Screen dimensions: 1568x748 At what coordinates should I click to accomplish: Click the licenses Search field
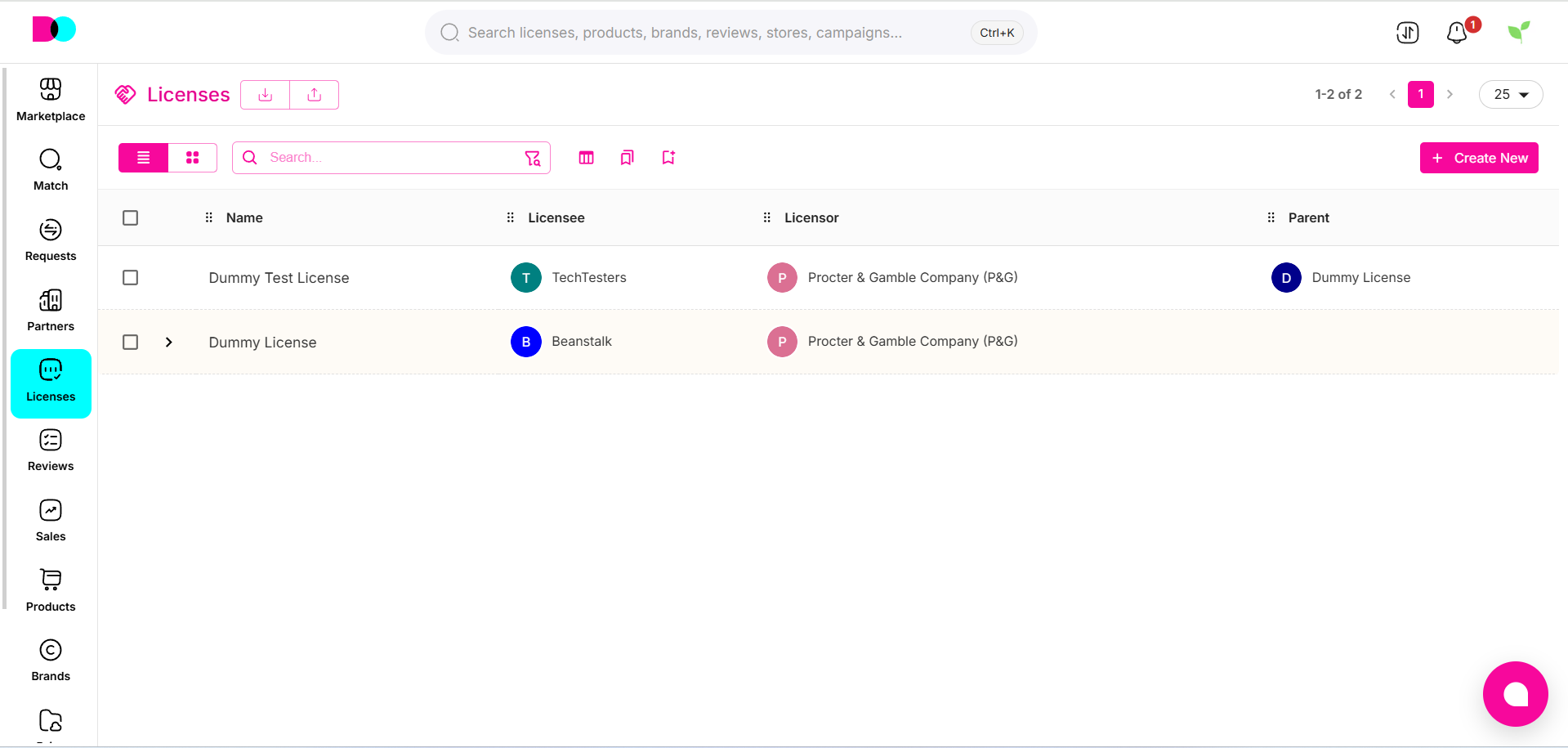click(391, 158)
